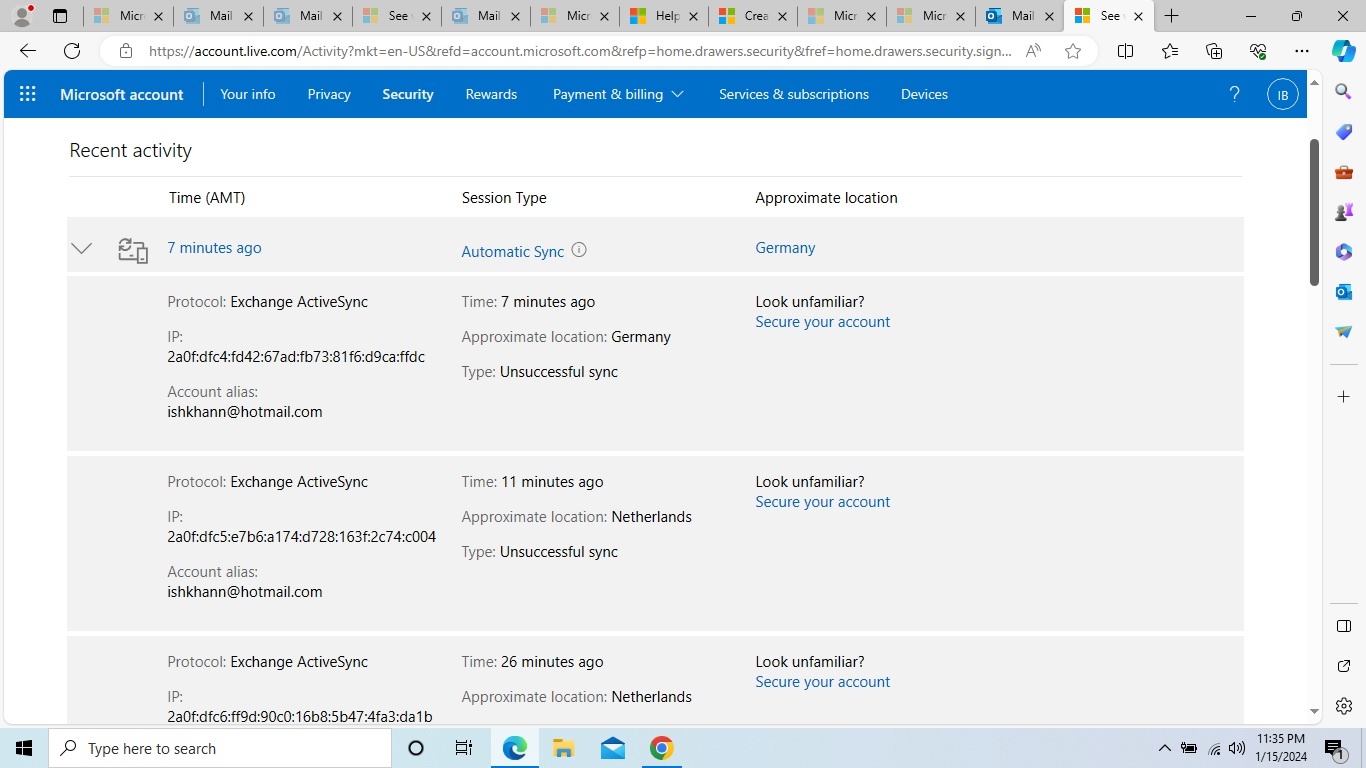Select IP address ending d9ca:ffdc
The height and width of the screenshot is (768, 1366).
(x=296, y=357)
